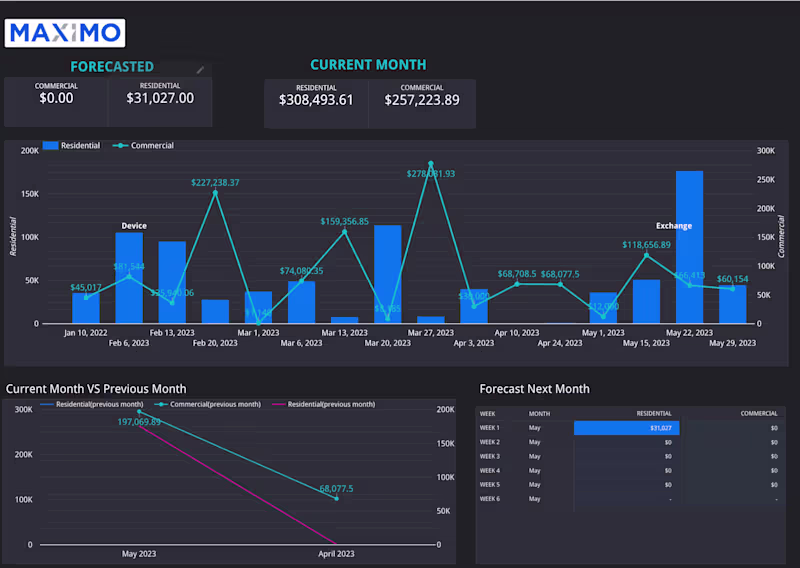Click the MAXIMO logo

[65, 33]
